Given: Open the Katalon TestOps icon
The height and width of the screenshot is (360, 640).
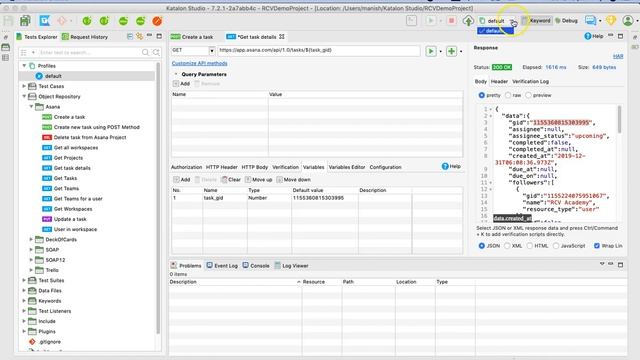Looking at the screenshot, I should 44,20.
